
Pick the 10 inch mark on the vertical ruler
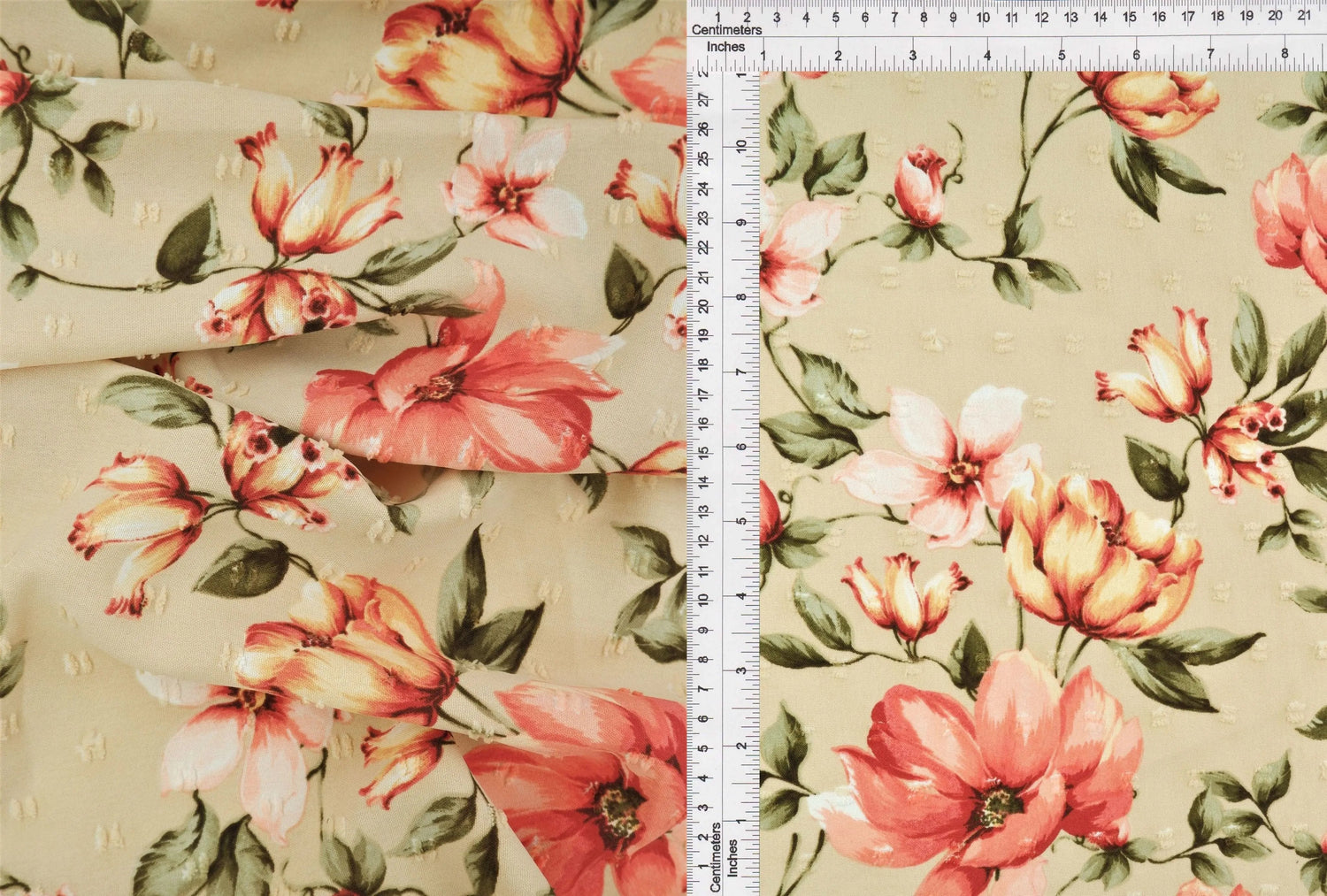pos(741,148)
